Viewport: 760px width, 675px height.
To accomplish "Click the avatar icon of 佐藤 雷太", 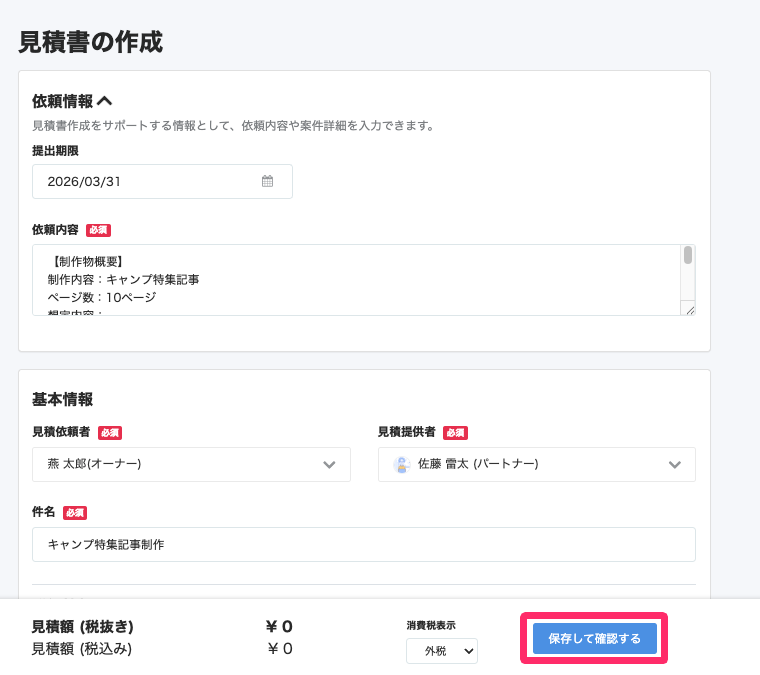I will (x=402, y=464).
